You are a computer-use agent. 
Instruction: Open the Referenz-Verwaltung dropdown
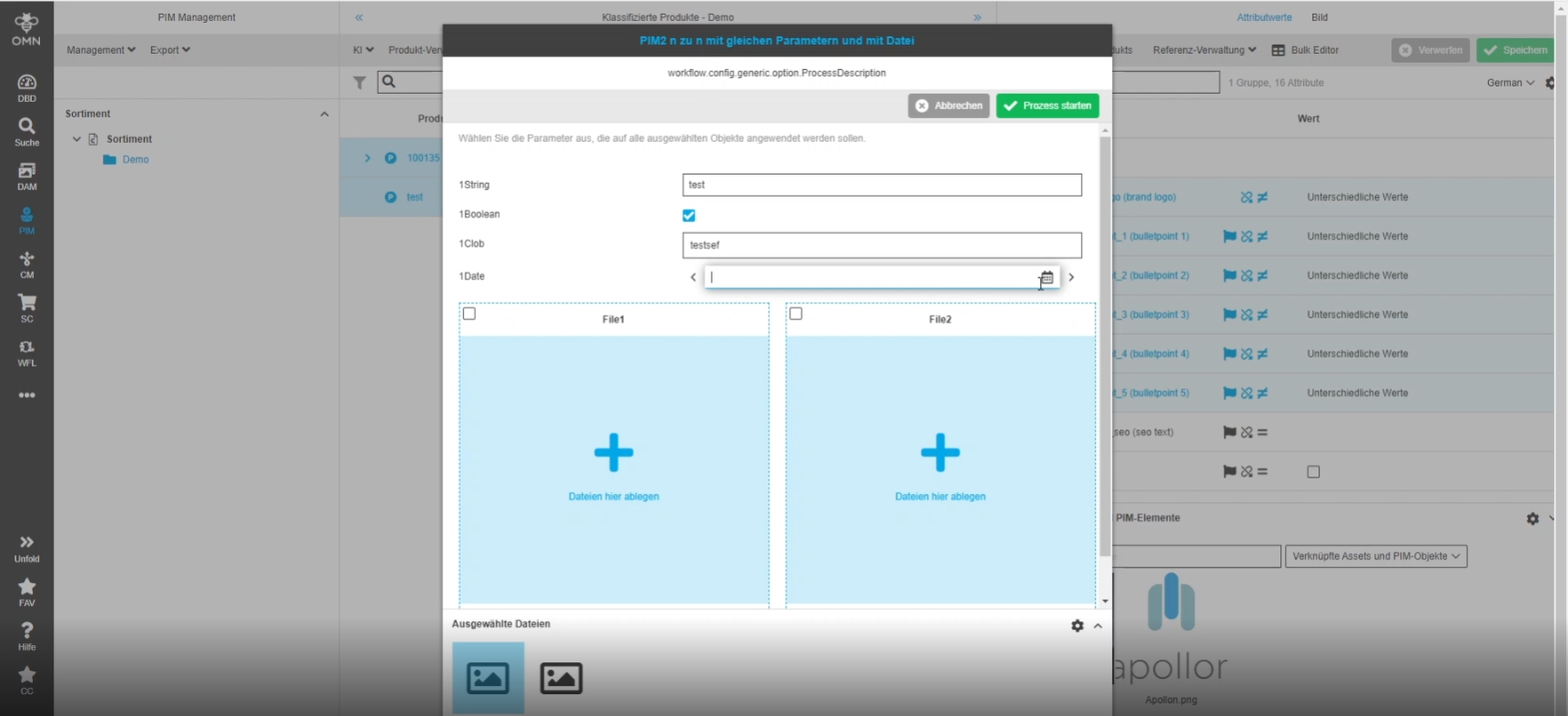click(1205, 50)
